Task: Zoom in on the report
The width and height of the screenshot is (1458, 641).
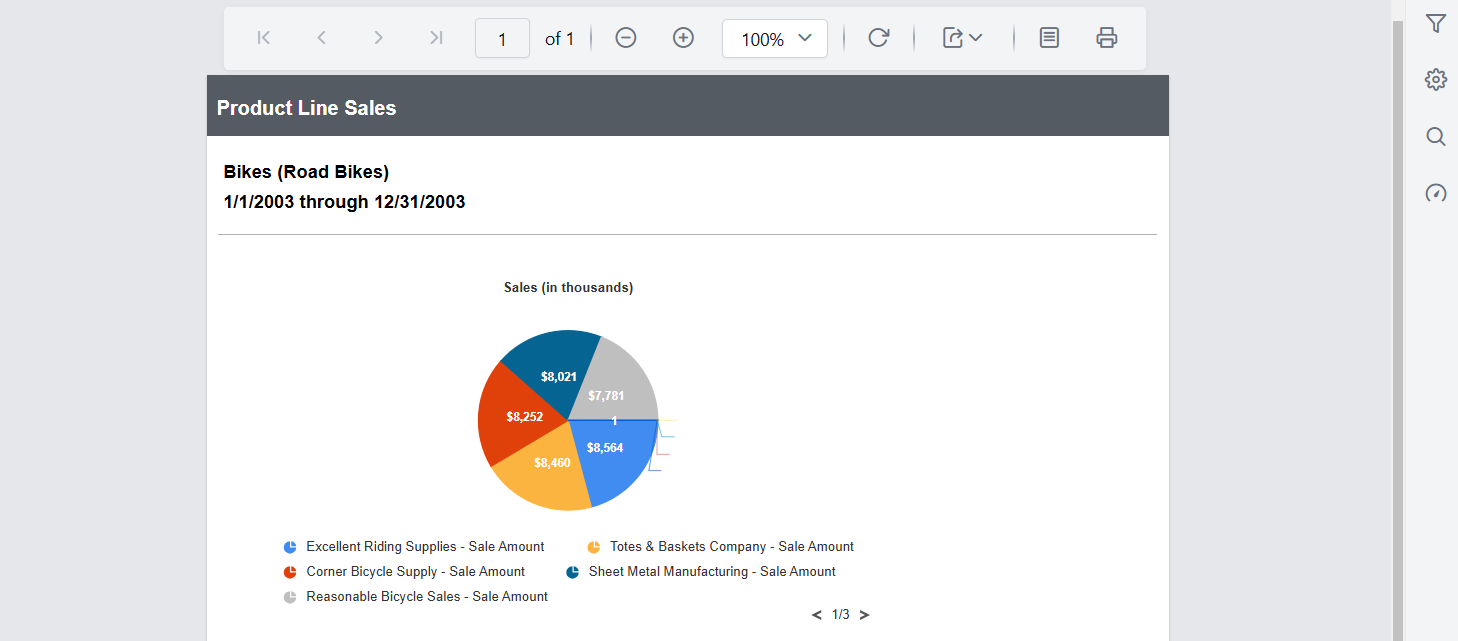Action: (683, 37)
